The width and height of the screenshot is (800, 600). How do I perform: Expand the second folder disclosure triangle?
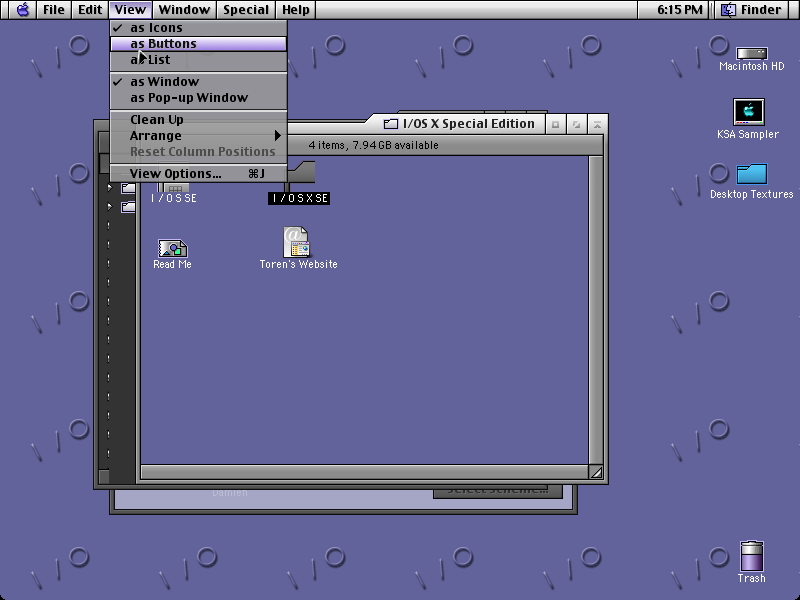(x=110, y=207)
